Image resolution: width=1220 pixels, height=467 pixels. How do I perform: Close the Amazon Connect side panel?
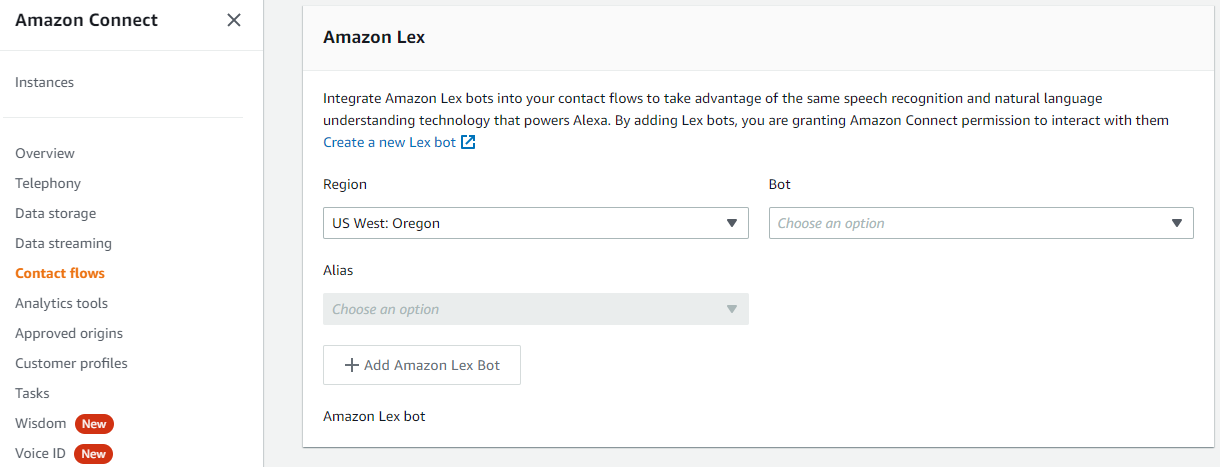click(234, 20)
